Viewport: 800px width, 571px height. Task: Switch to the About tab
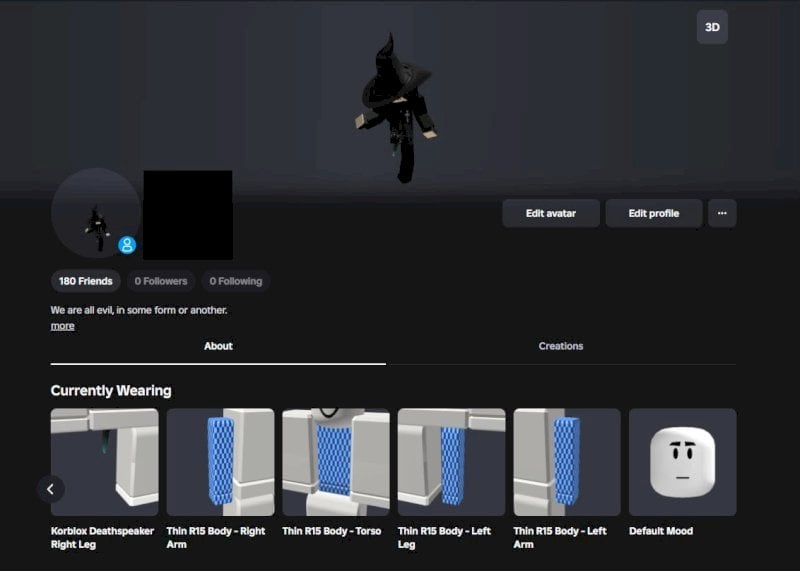coord(218,346)
